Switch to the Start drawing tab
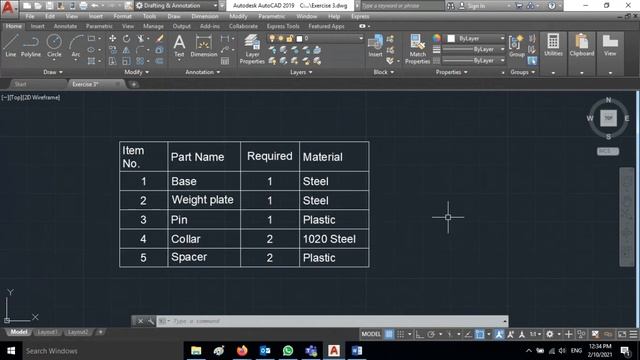640x360 pixels. [20, 84]
